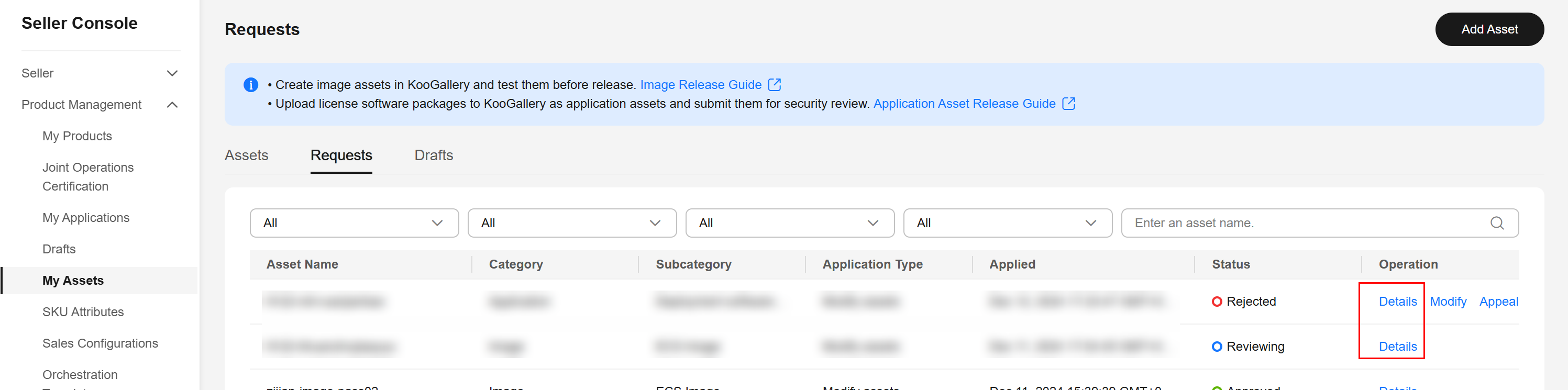
Task: Open My Products in sidebar
Action: 78,136
